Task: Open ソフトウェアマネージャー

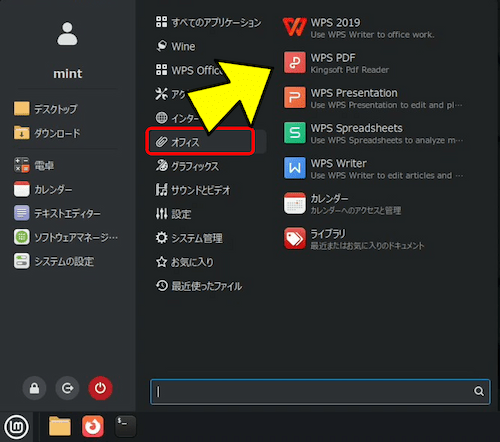Action: pyautogui.click(x=66, y=237)
